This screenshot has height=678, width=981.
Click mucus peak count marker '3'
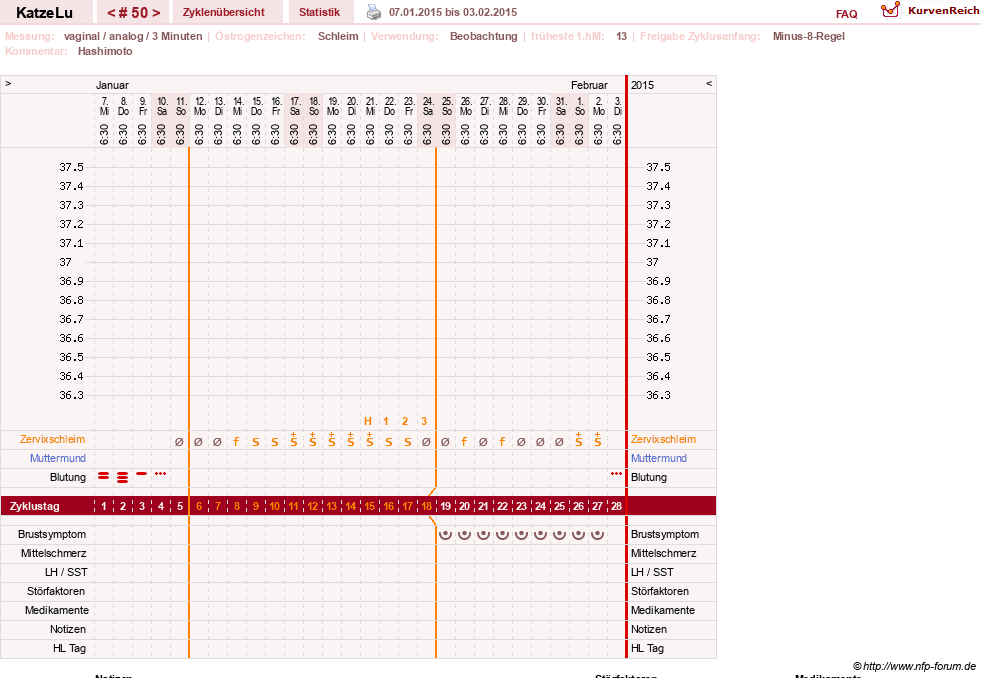(x=424, y=421)
